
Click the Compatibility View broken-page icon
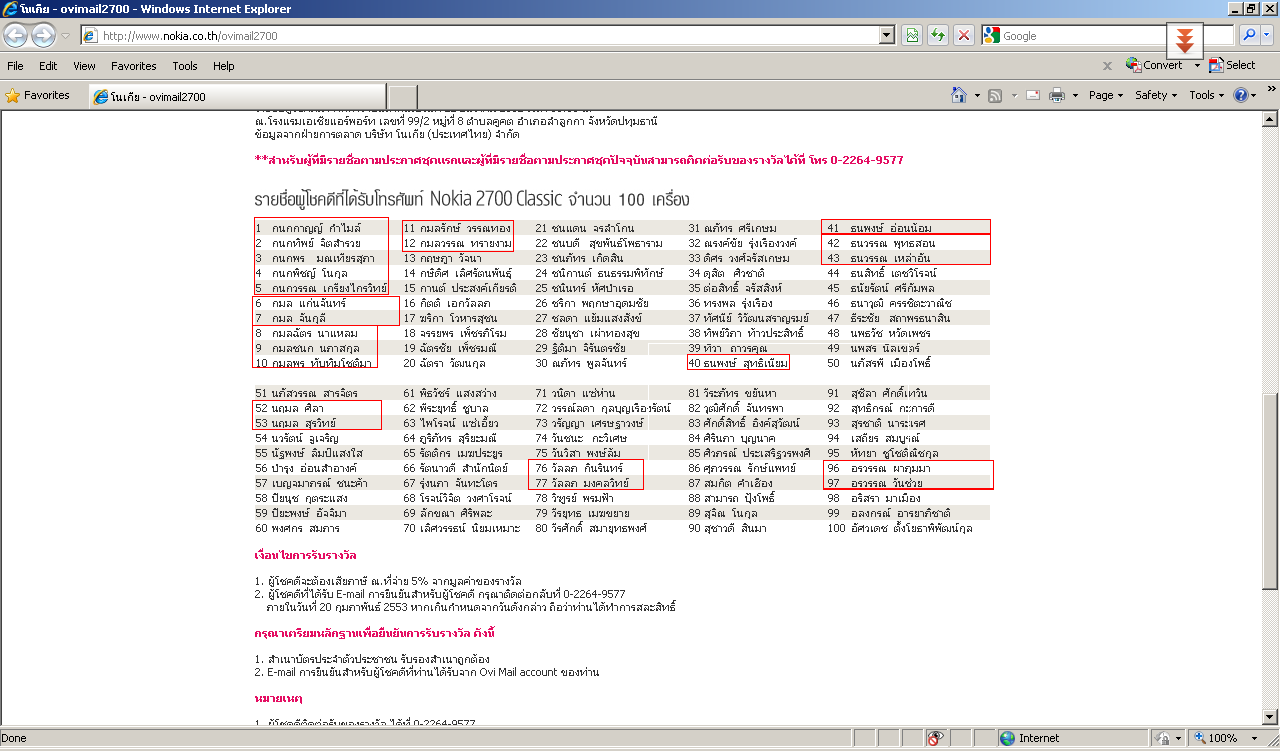coord(912,35)
